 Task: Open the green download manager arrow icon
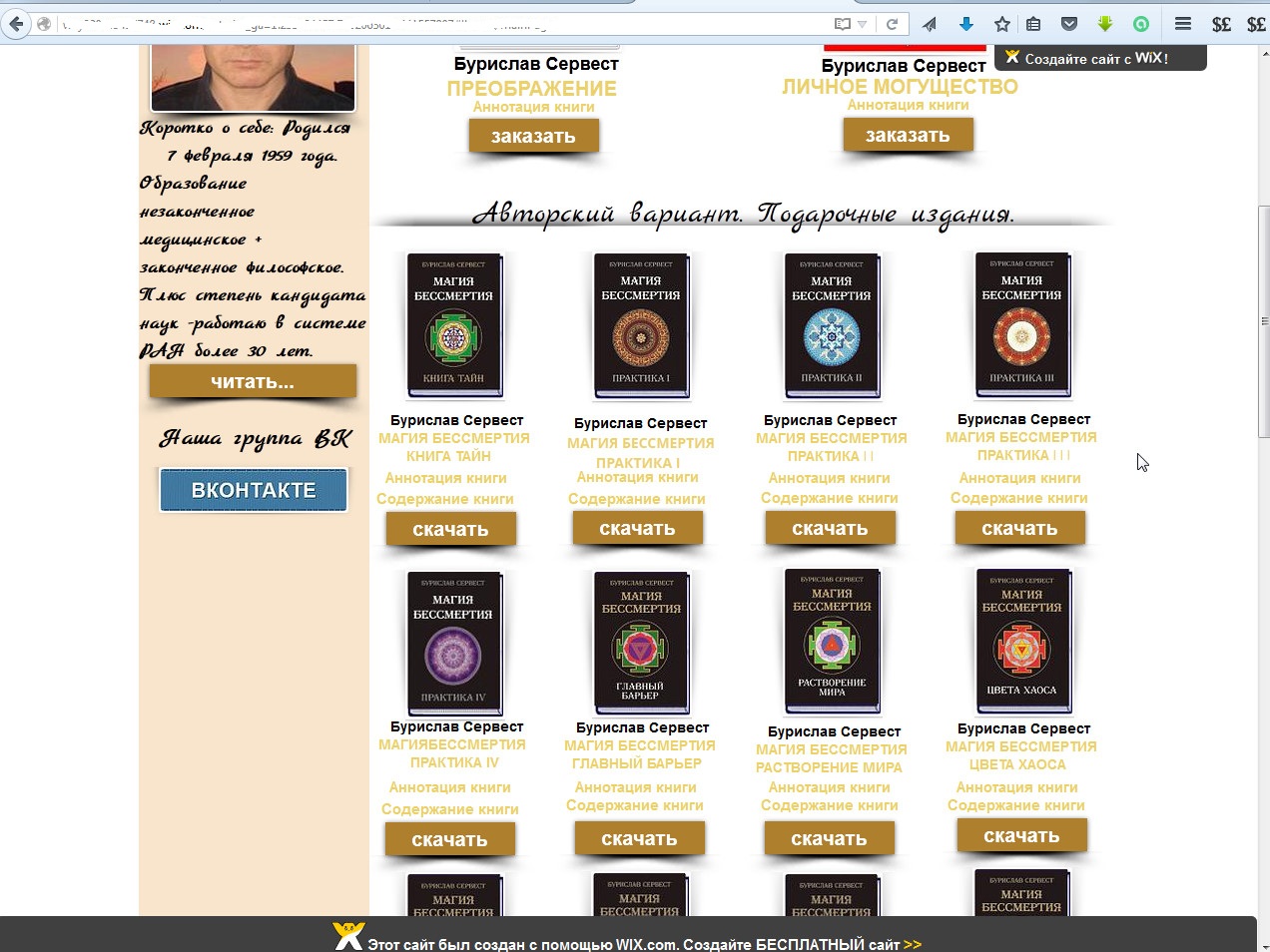point(1104,24)
